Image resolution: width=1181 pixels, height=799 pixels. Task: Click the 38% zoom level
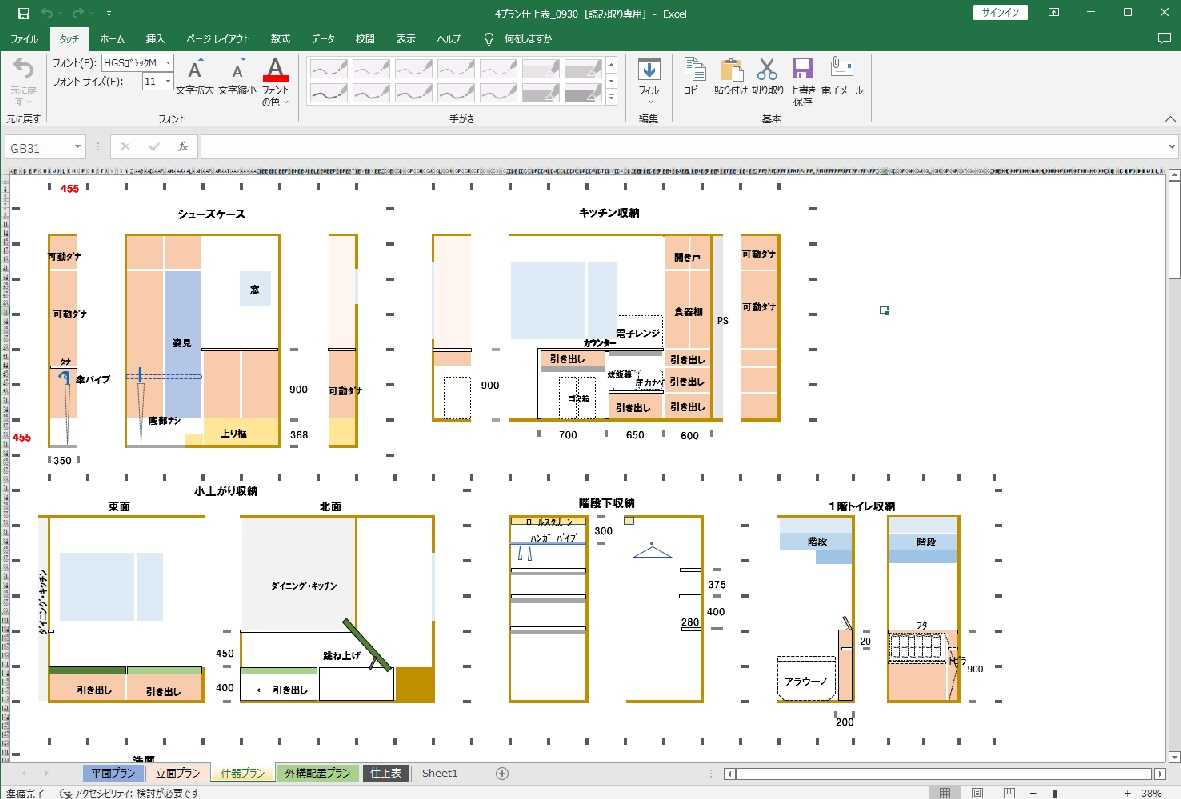click(x=1152, y=793)
